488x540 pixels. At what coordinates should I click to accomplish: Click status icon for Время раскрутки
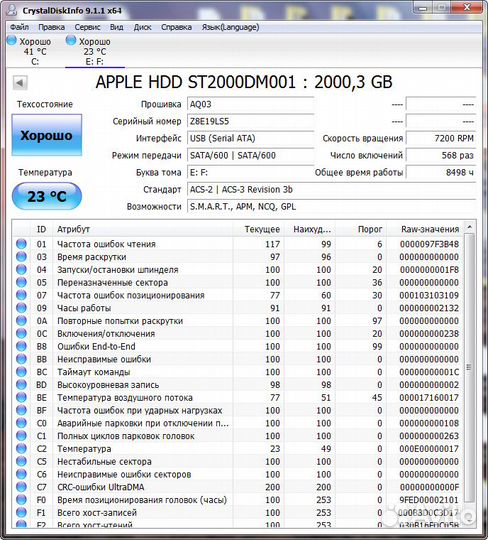pyautogui.click(x=21, y=257)
